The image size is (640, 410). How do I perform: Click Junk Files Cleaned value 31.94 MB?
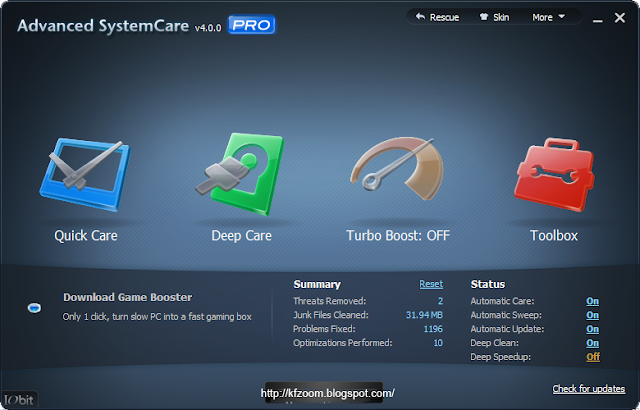(x=424, y=315)
